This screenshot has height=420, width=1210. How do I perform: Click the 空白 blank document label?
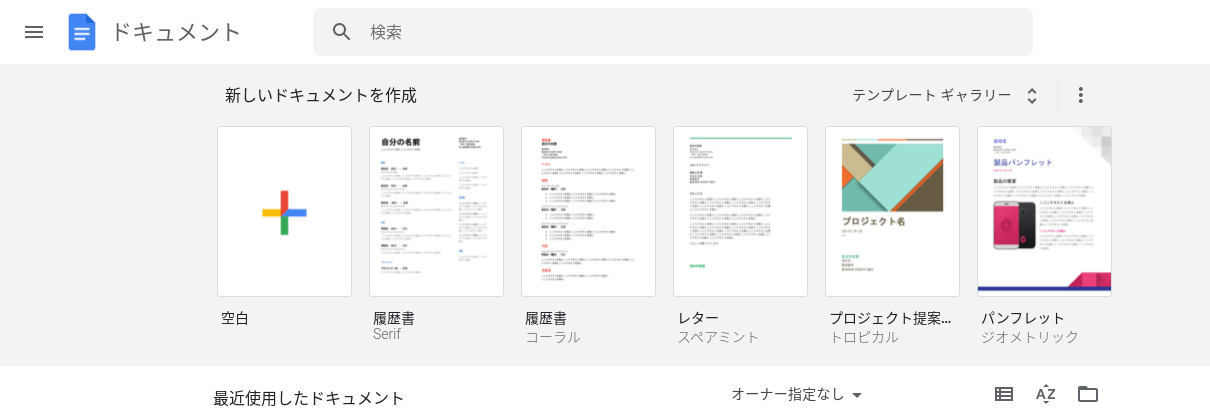point(235,319)
